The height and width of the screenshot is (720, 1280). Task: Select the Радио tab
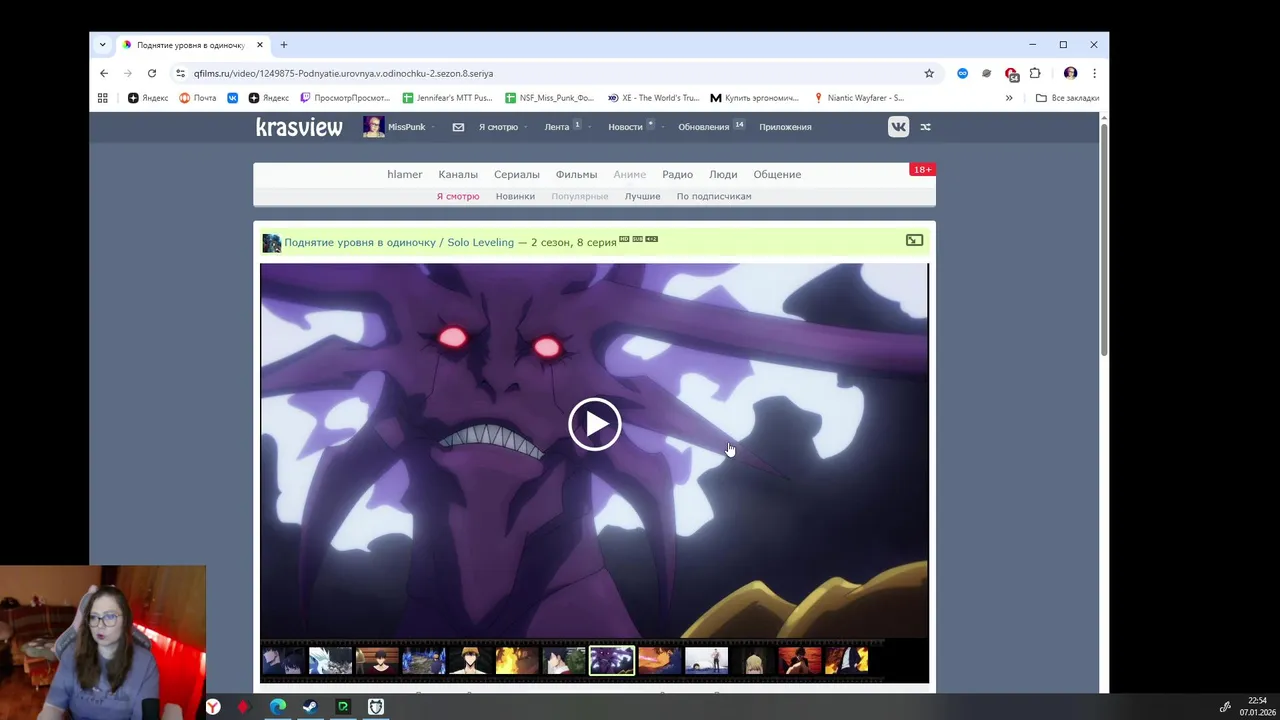click(677, 174)
